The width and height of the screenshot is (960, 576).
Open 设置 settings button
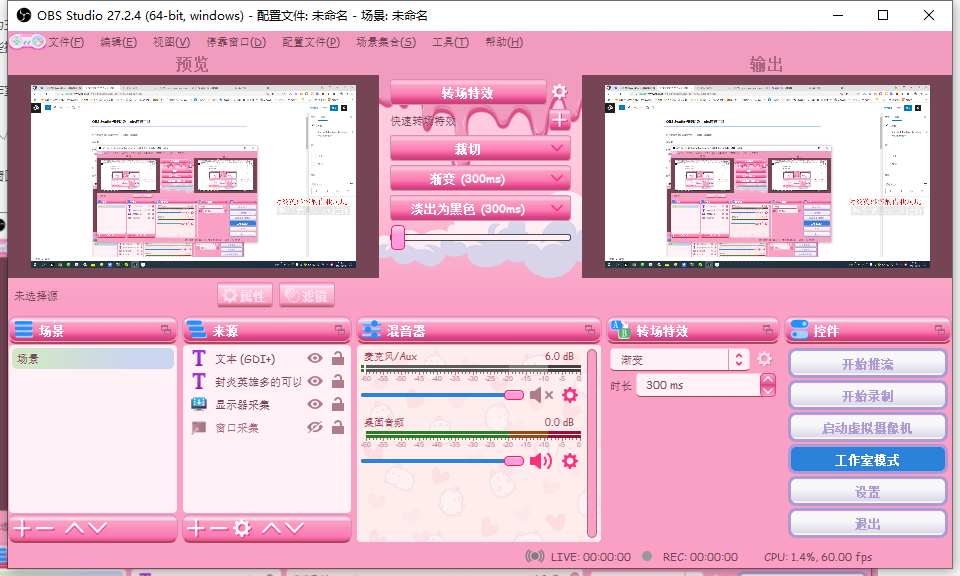[867, 492]
